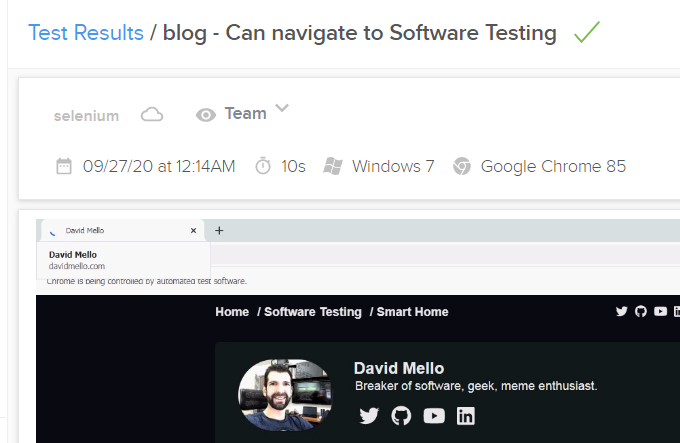This screenshot has width=680, height=443.
Task: Open the Test Results breadcrumb link
Action: point(86,33)
